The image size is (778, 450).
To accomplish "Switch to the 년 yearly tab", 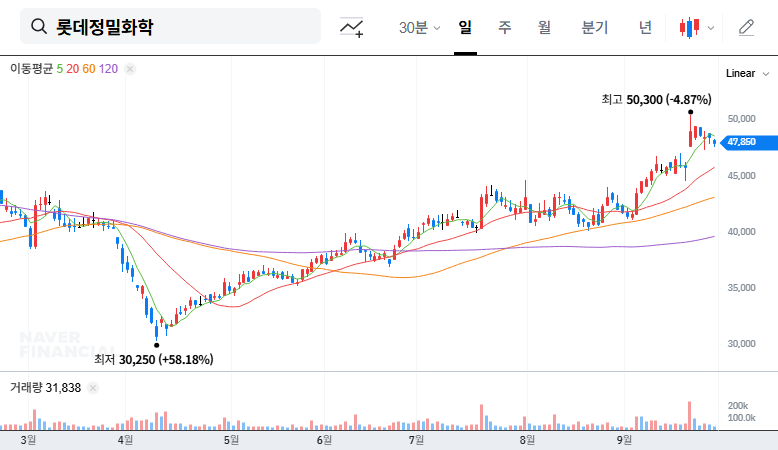I will coord(645,28).
